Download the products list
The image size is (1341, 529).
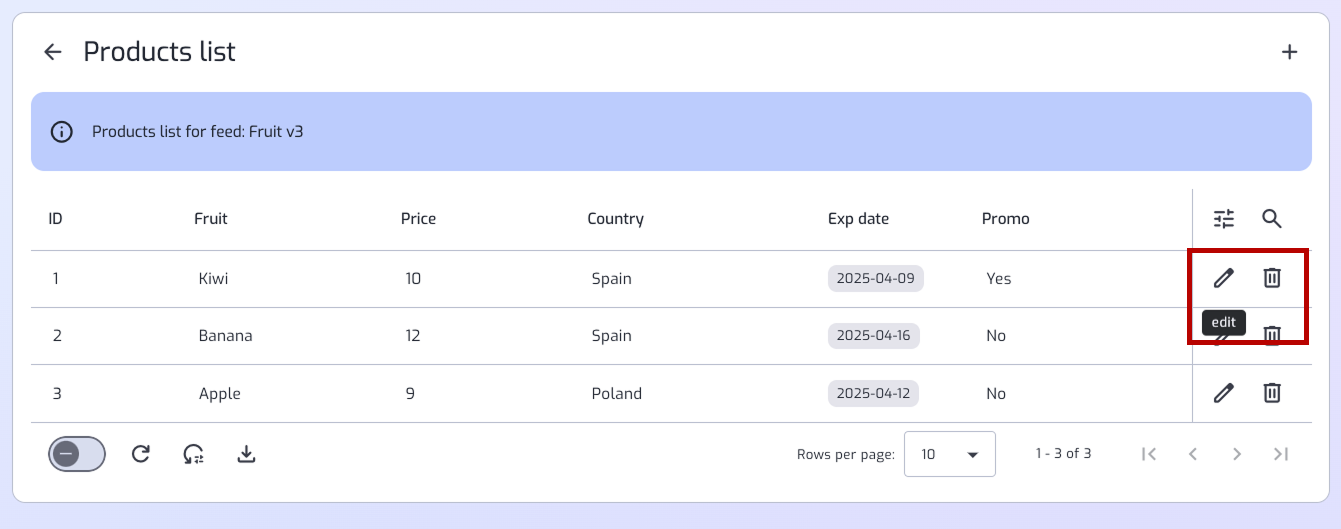click(247, 454)
